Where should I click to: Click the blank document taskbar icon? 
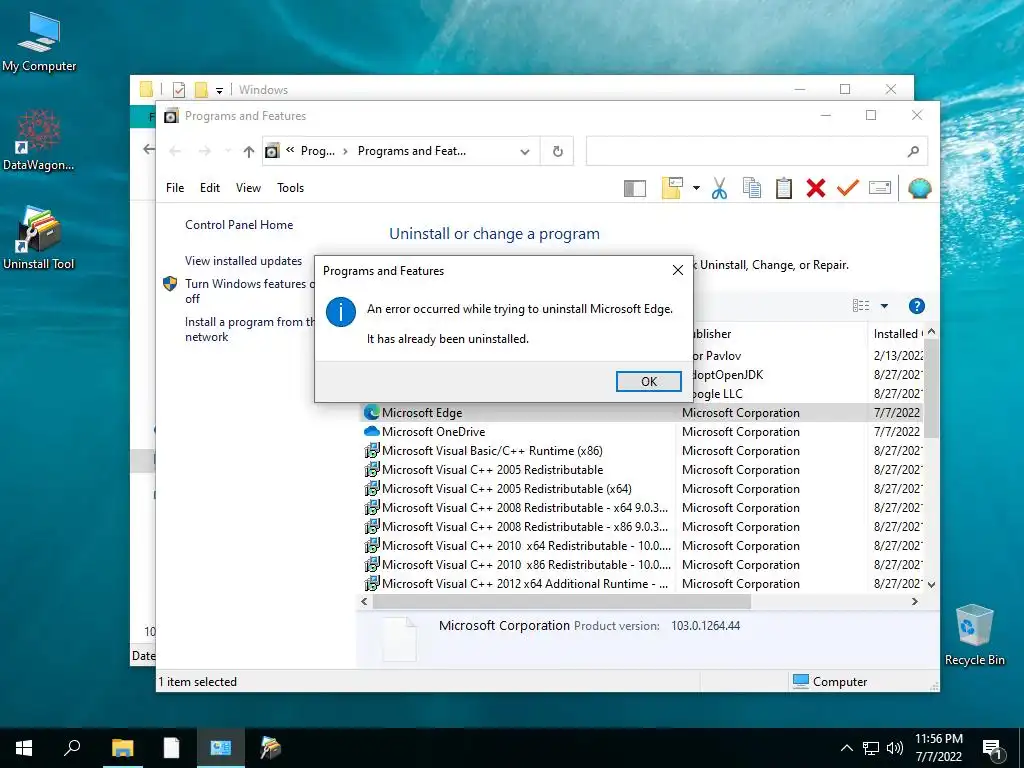tap(171, 748)
